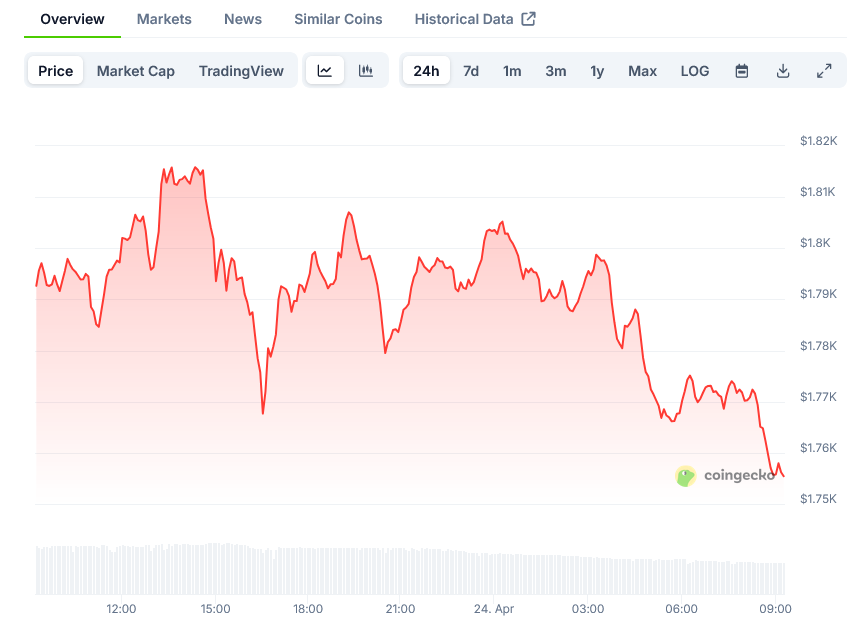Show Max time range
The height and width of the screenshot is (636, 847).
pyautogui.click(x=642, y=71)
